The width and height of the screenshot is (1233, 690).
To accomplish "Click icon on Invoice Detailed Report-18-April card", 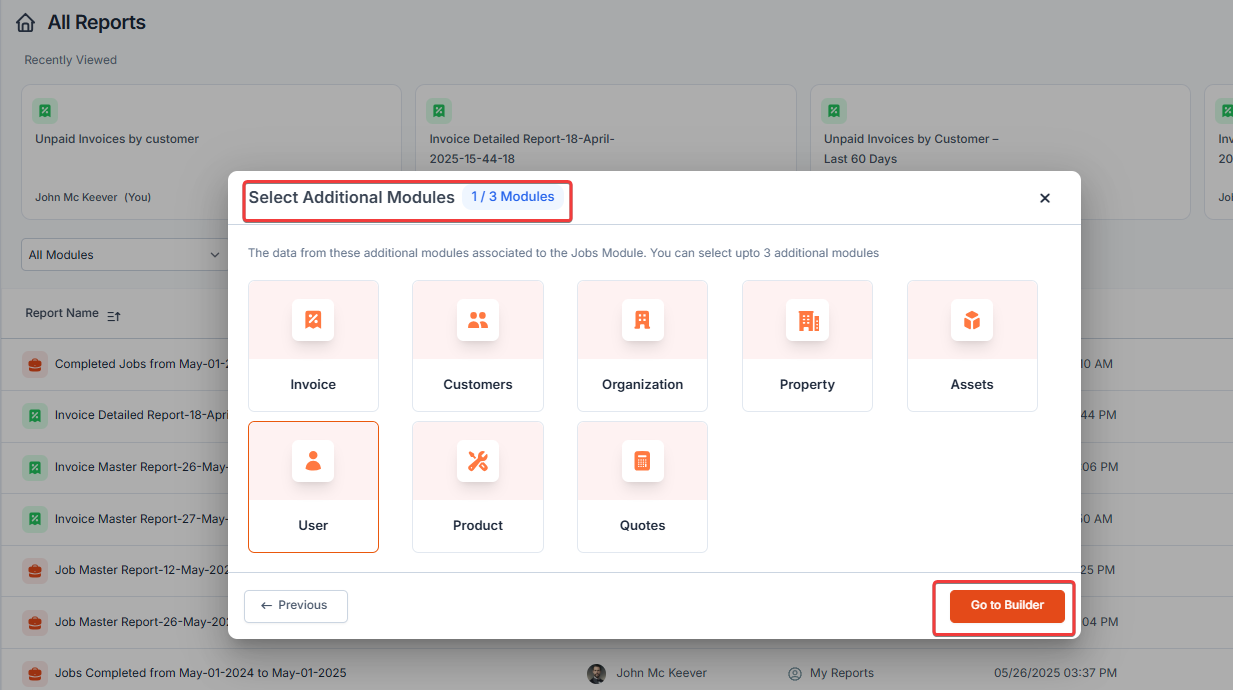I will (x=439, y=110).
